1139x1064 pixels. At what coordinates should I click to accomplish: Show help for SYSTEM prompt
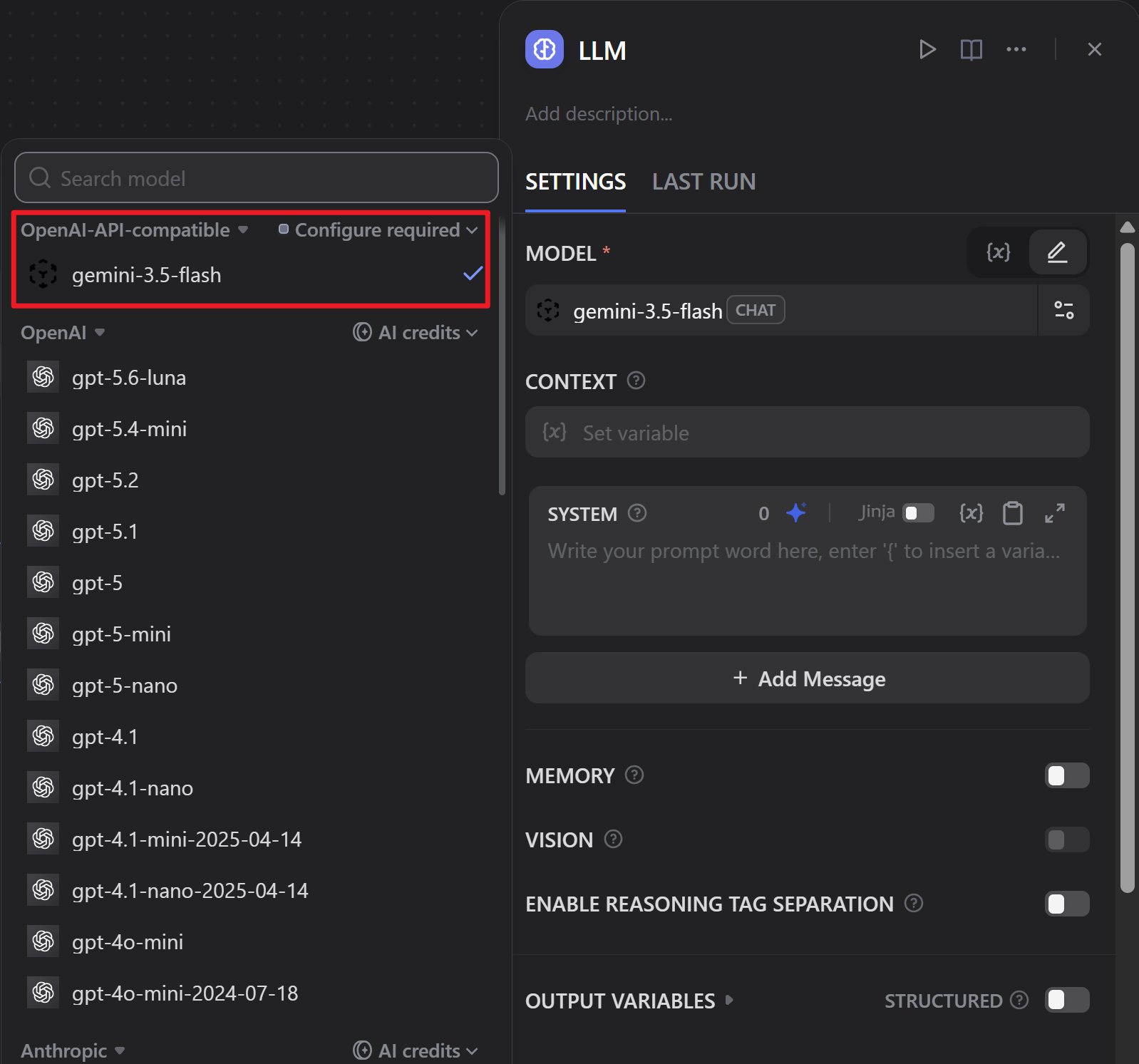[637, 513]
